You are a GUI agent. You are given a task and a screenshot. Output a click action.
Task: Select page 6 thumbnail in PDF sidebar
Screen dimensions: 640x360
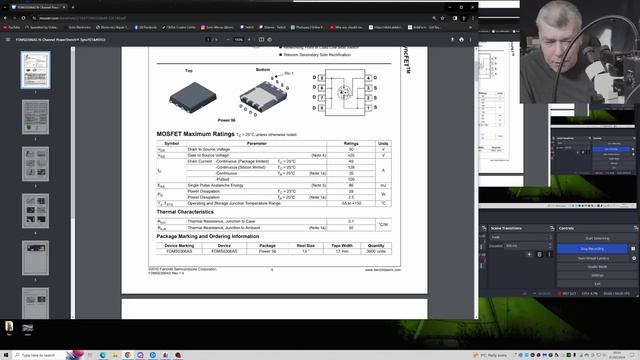point(36,303)
